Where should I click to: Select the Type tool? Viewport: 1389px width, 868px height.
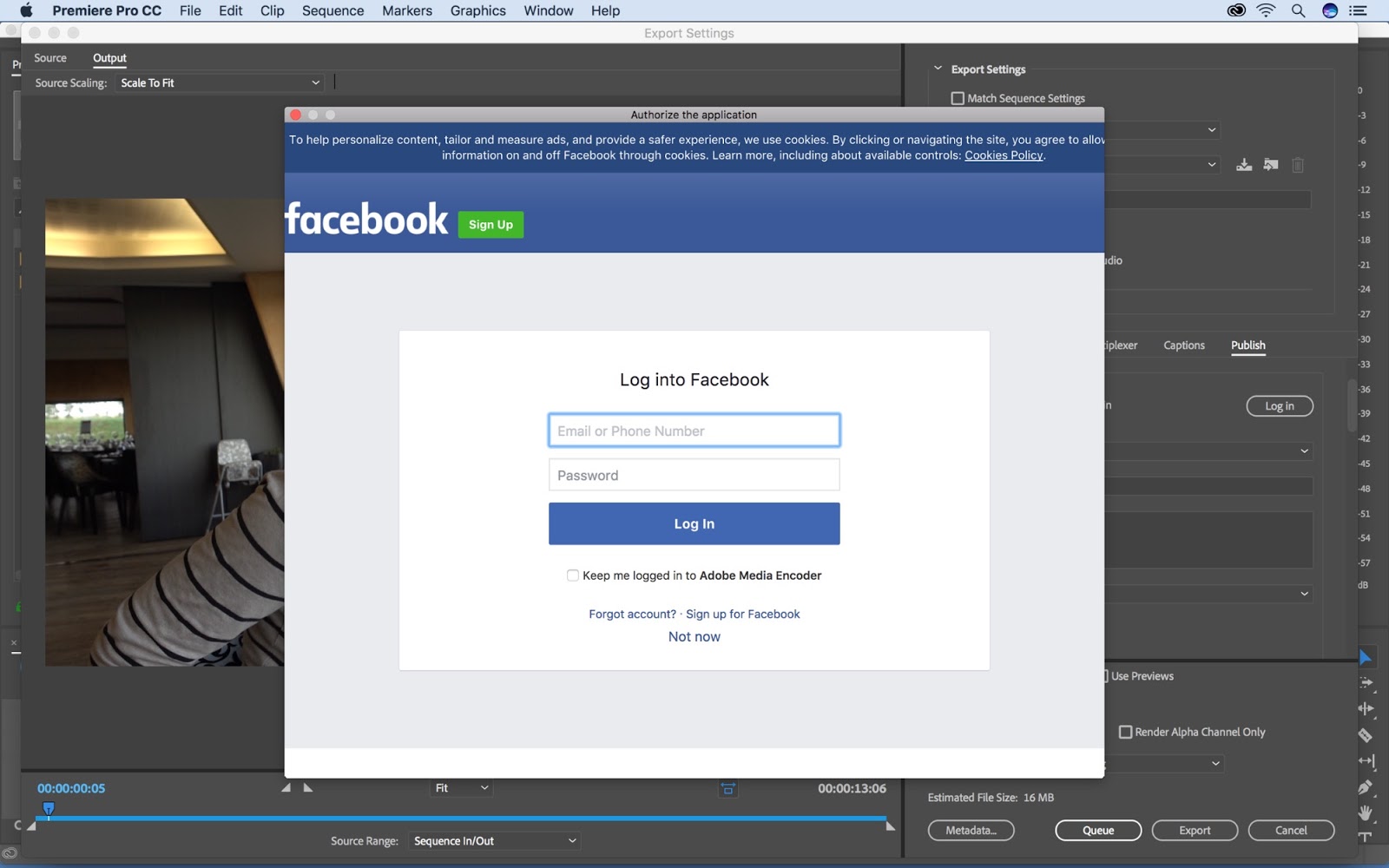tap(1366, 837)
